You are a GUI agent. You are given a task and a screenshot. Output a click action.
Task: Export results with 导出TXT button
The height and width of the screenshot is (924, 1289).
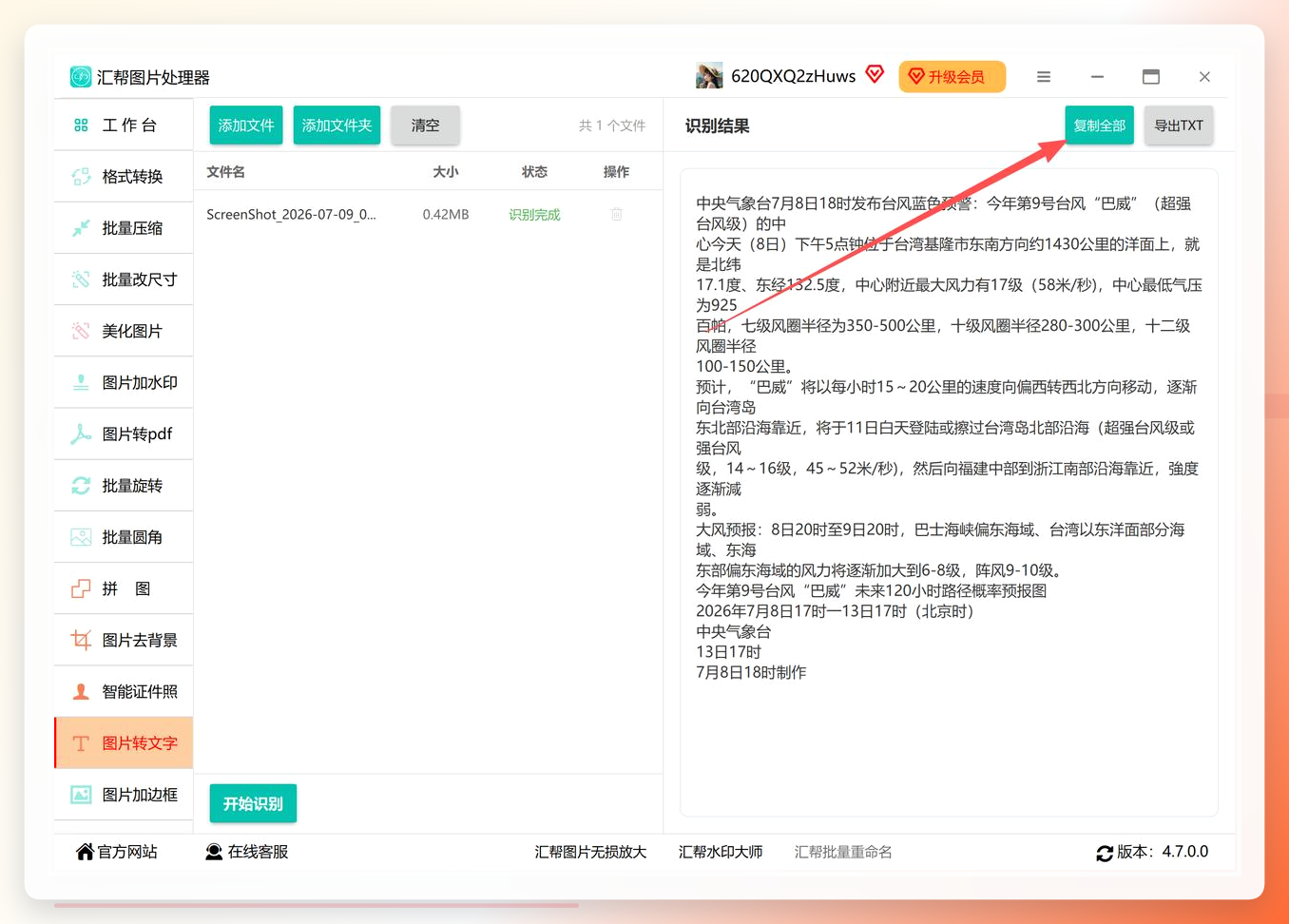pyautogui.click(x=1179, y=125)
